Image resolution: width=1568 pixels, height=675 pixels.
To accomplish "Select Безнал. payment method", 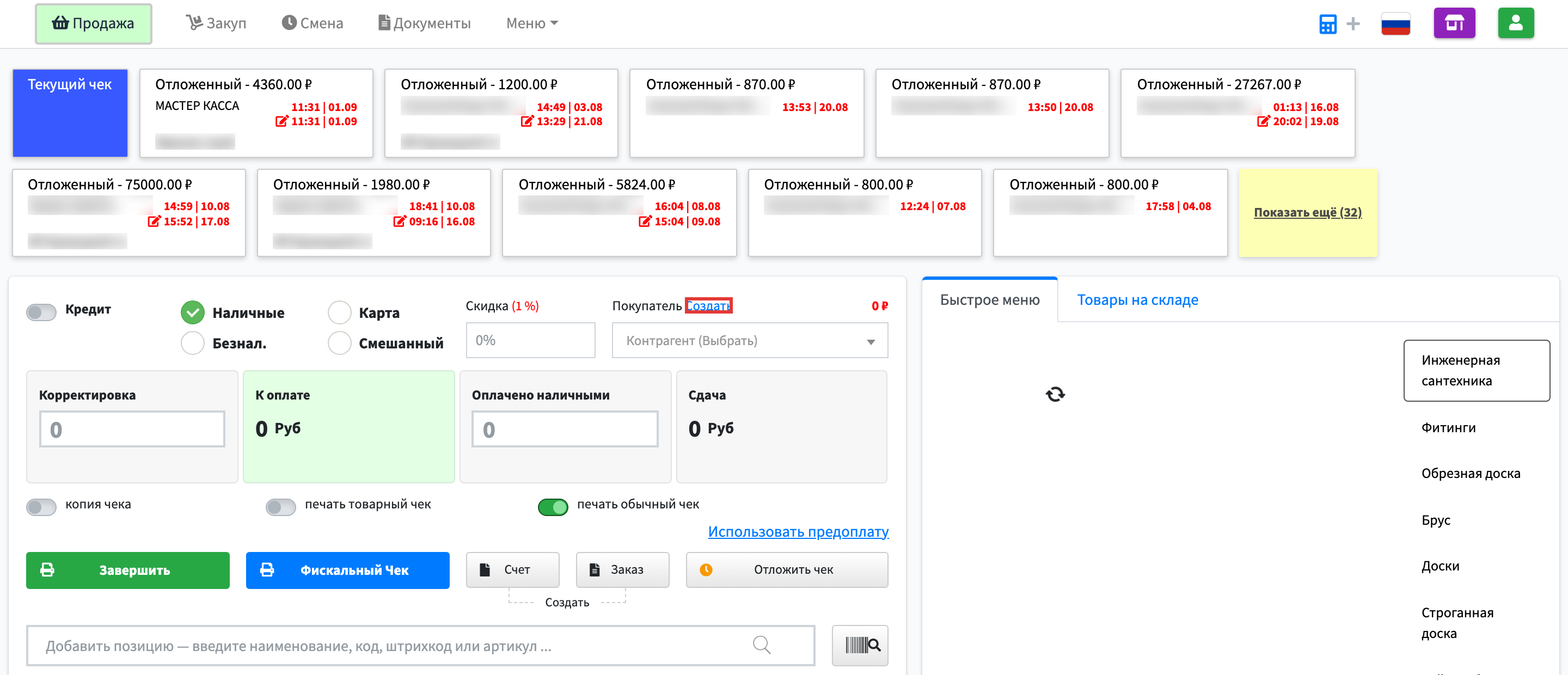I will point(192,343).
